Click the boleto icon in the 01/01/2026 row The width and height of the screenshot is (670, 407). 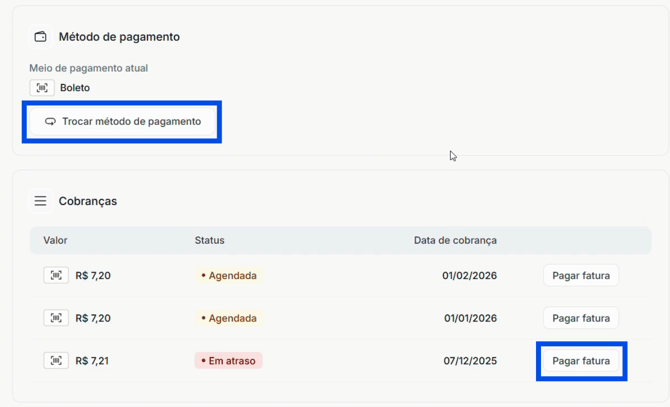(x=56, y=318)
